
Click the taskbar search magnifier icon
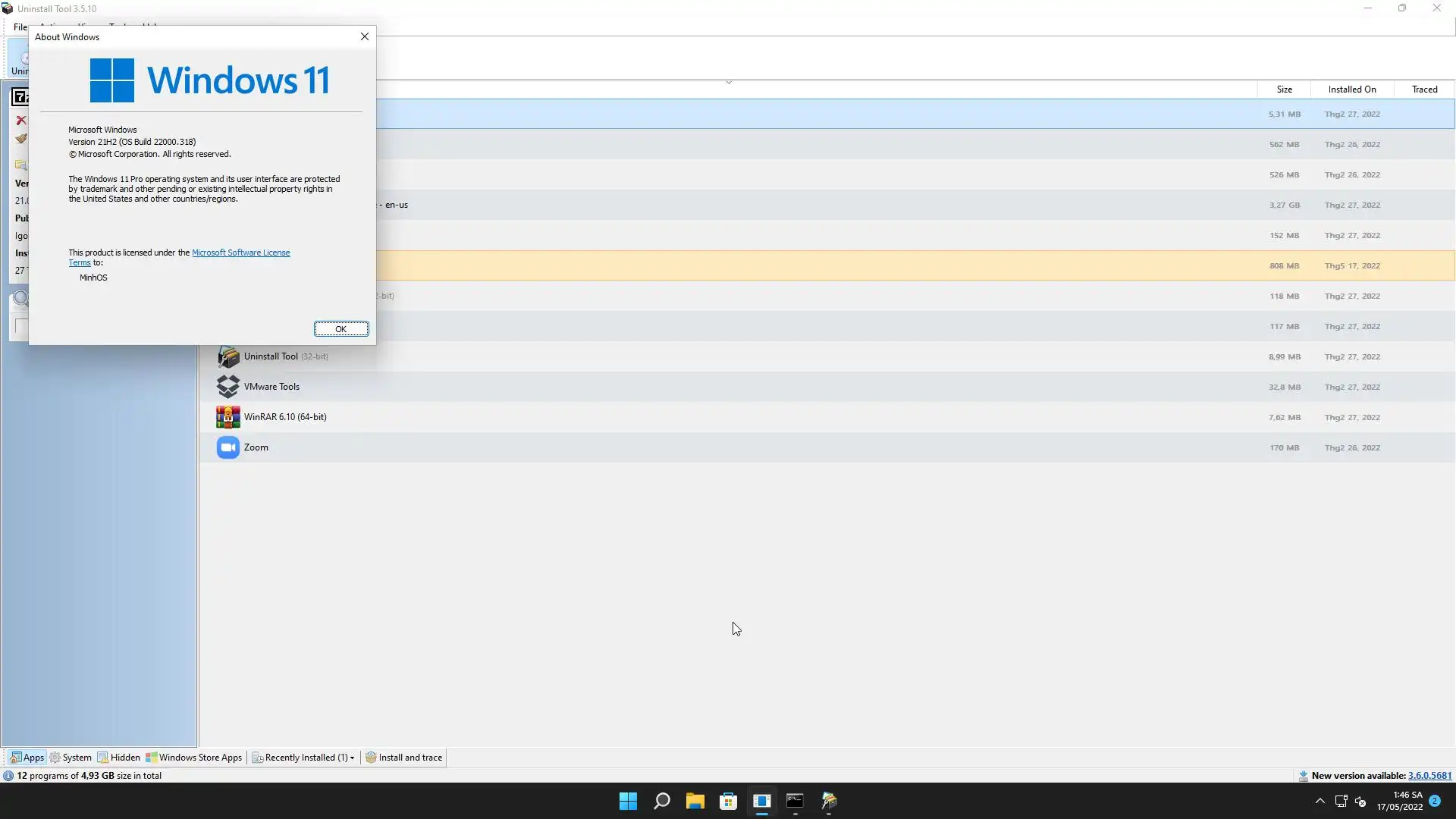(x=661, y=801)
